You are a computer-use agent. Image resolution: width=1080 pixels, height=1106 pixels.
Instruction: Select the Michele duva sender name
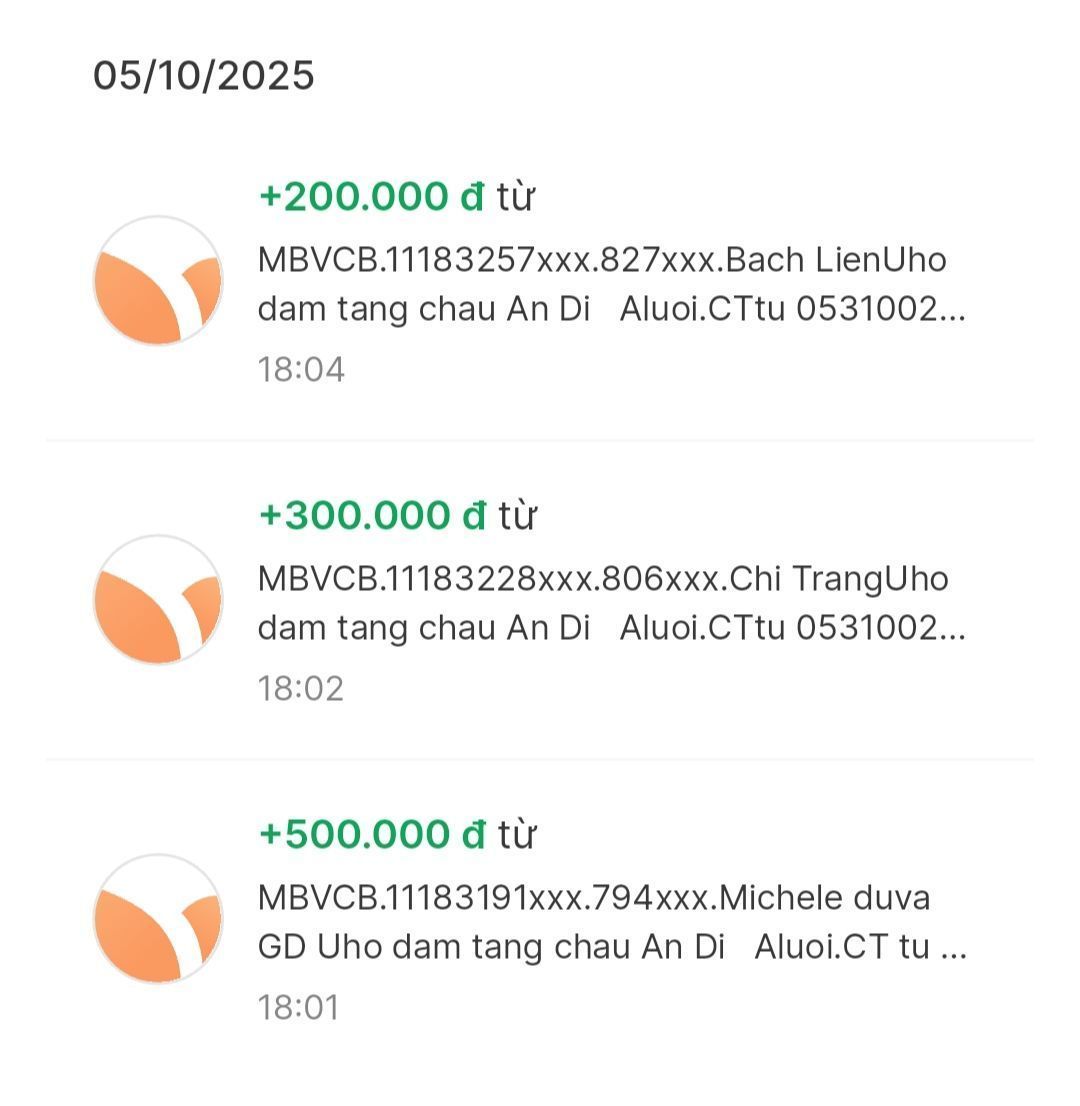[x=824, y=898]
